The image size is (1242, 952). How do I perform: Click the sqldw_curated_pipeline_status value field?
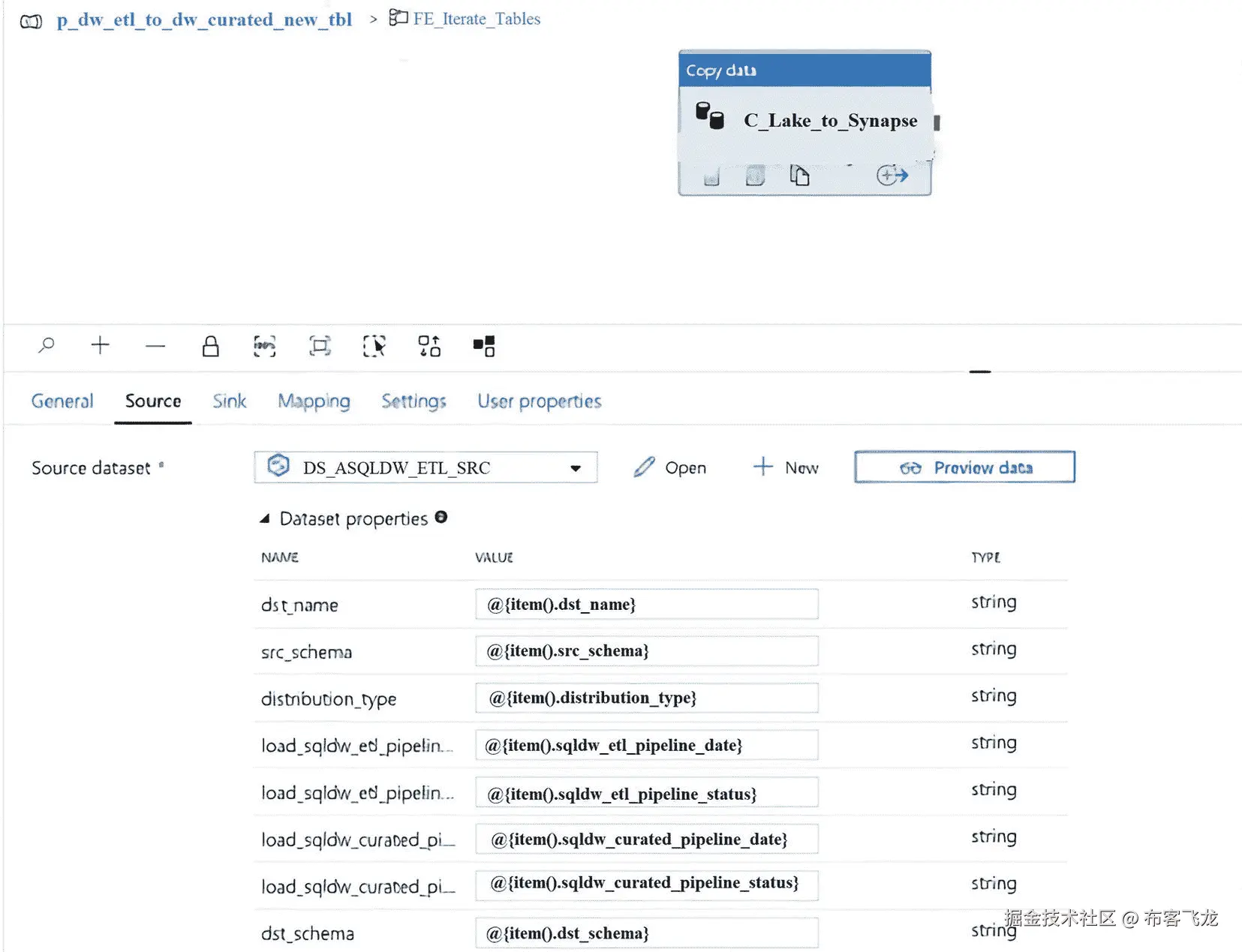click(x=646, y=885)
